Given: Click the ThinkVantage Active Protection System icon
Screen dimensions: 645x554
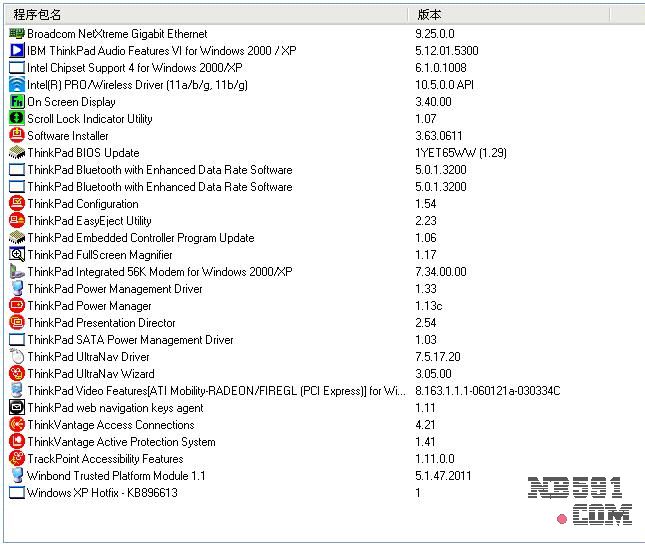Looking at the screenshot, I should 17,442.
